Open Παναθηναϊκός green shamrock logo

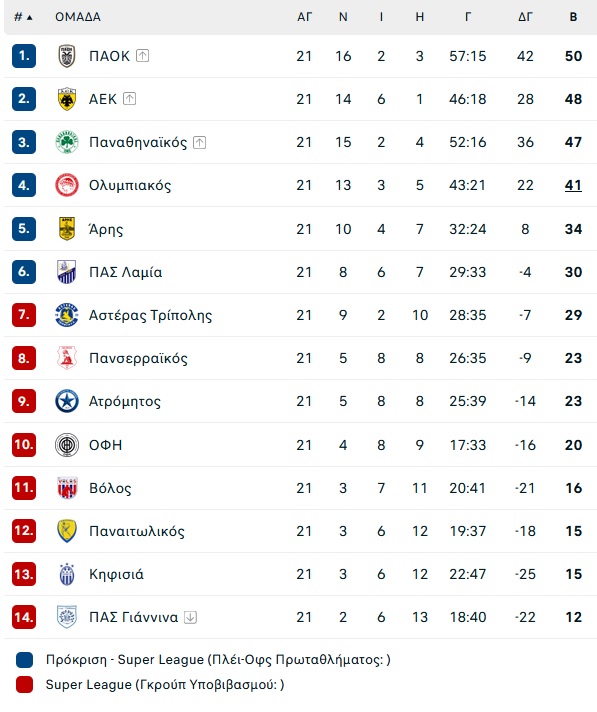click(x=67, y=142)
